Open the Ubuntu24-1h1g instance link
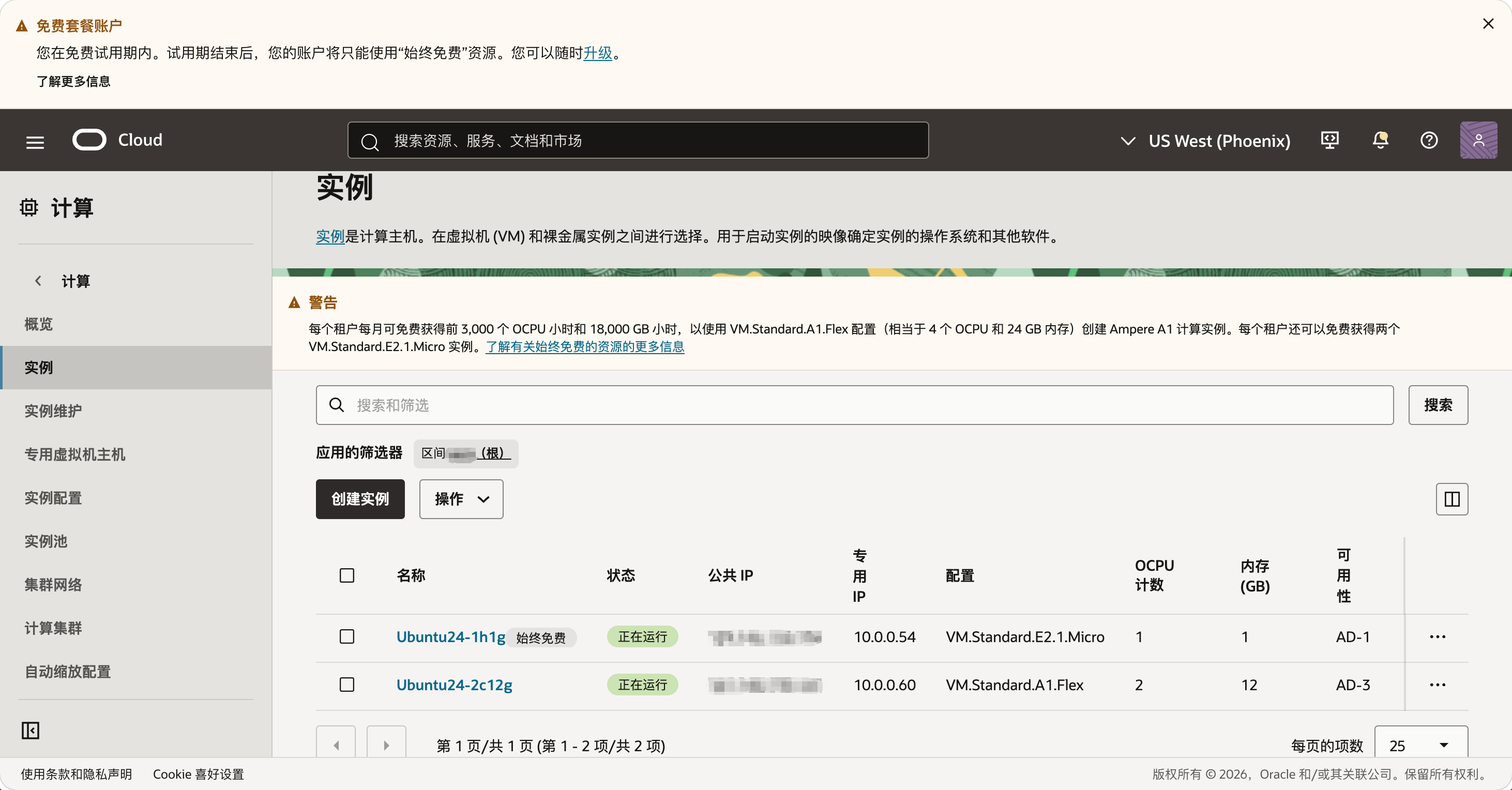 [451, 637]
